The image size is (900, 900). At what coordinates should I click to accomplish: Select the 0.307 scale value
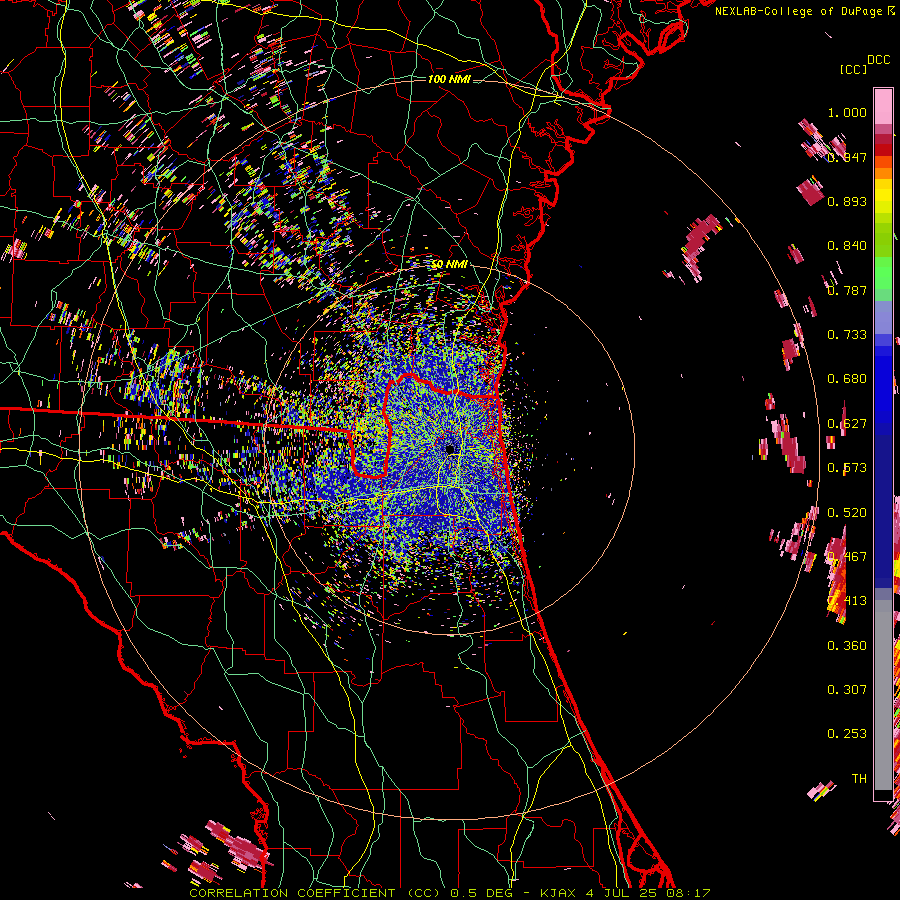[847, 690]
